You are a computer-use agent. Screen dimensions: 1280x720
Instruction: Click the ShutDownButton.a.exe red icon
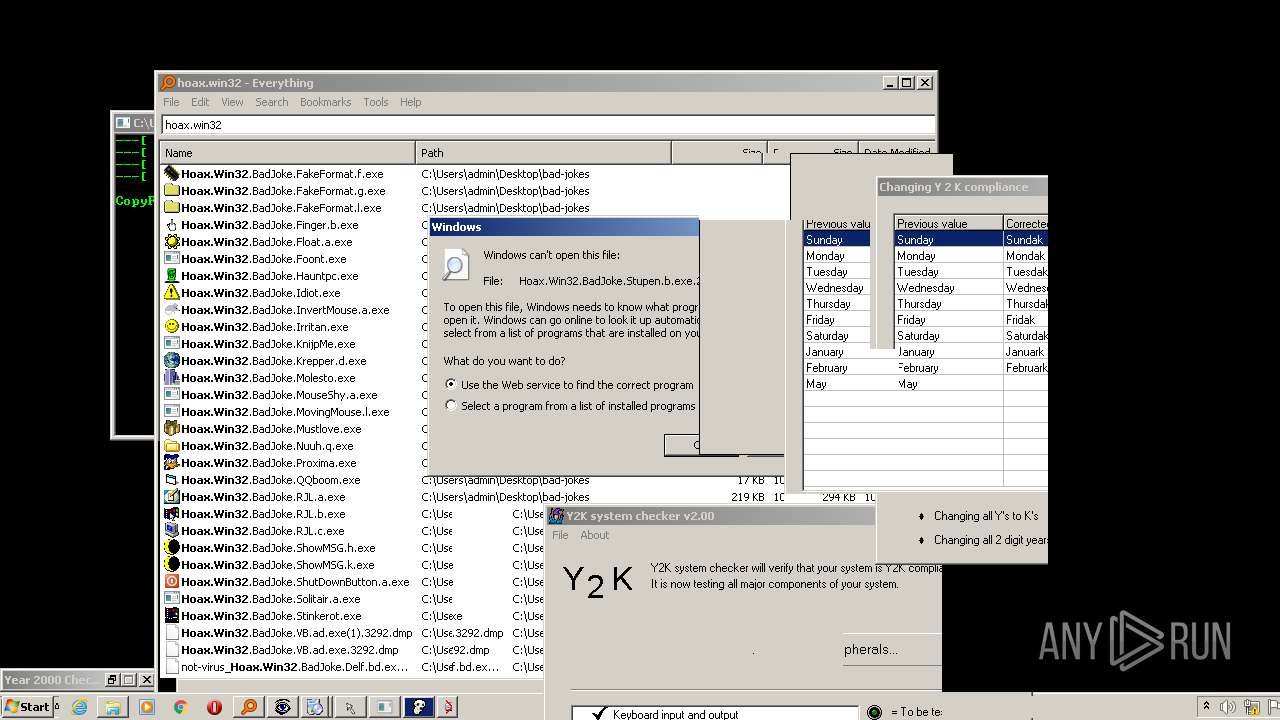[x=172, y=582]
